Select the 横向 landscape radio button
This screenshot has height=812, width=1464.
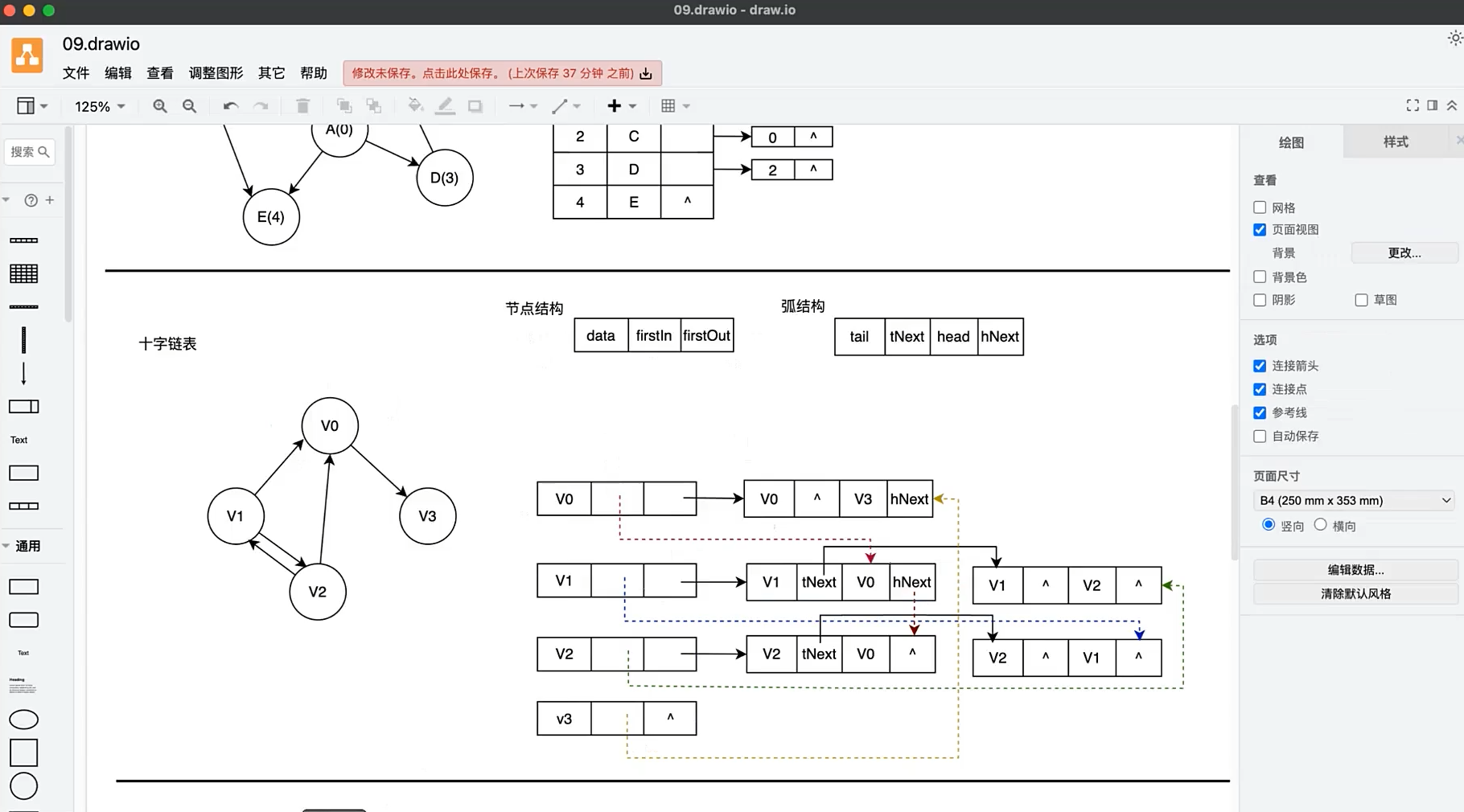pos(1320,525)
